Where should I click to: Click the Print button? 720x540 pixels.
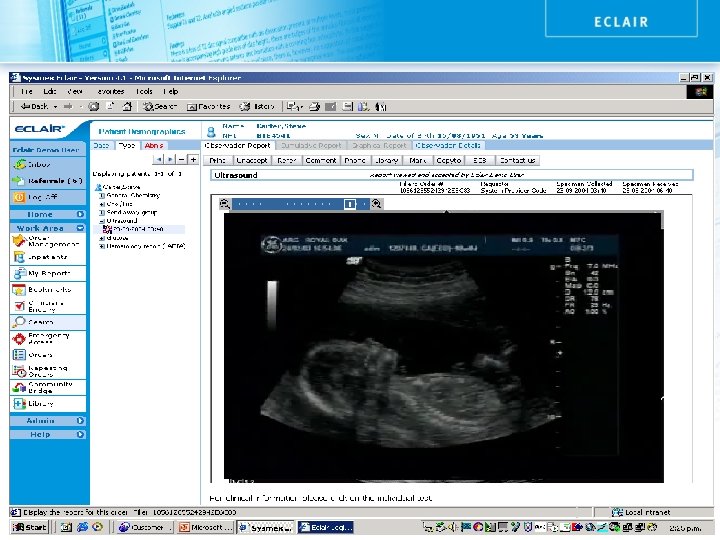point(218,160)
